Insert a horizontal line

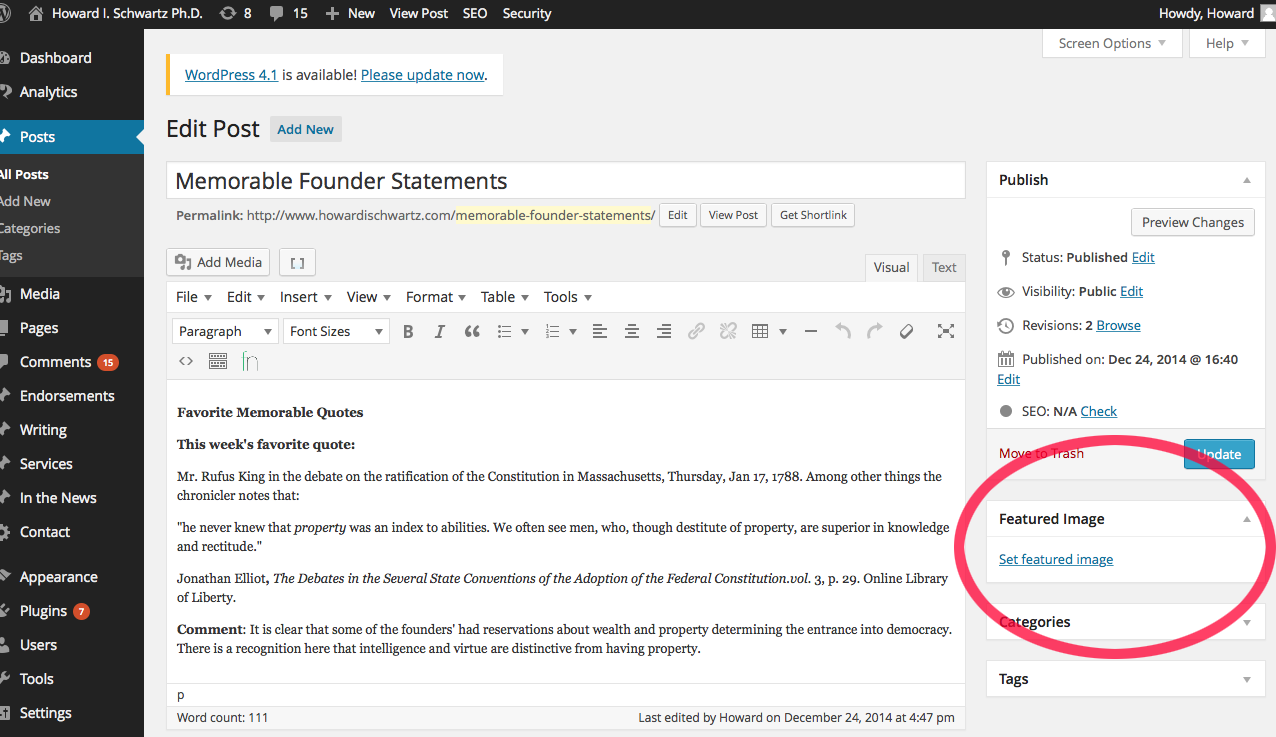(810, 331)
